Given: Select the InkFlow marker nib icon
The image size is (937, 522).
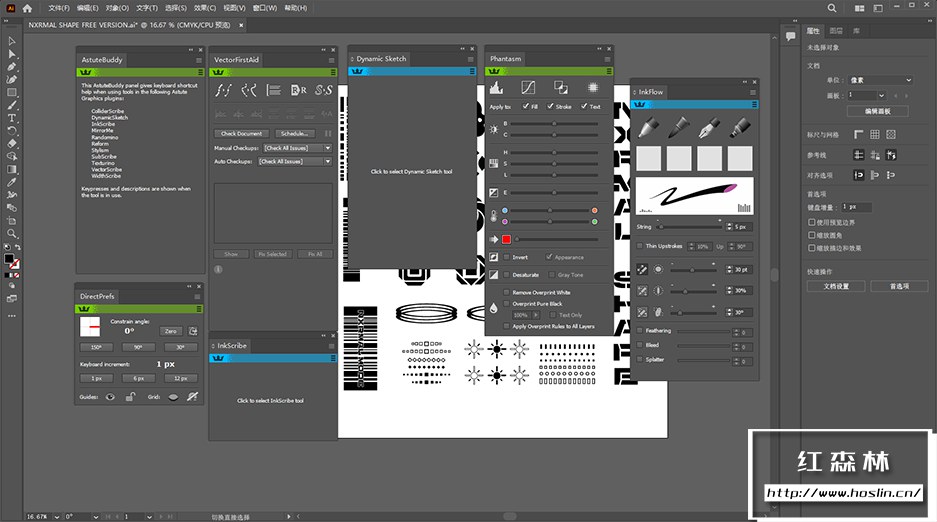Looking at the screenshot, I should (x=740, y=127).
